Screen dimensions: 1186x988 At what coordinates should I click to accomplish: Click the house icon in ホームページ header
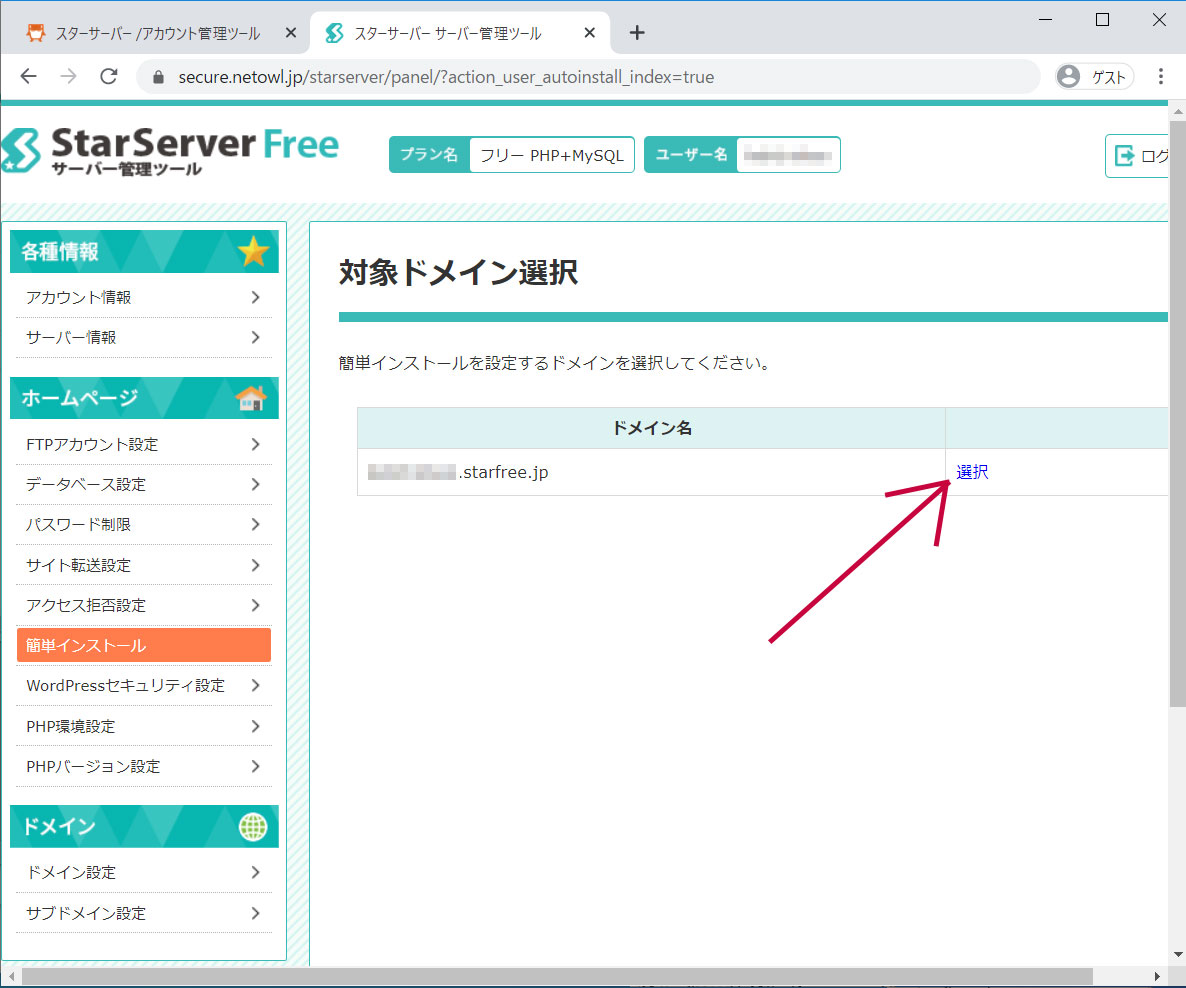coord(251,397)
